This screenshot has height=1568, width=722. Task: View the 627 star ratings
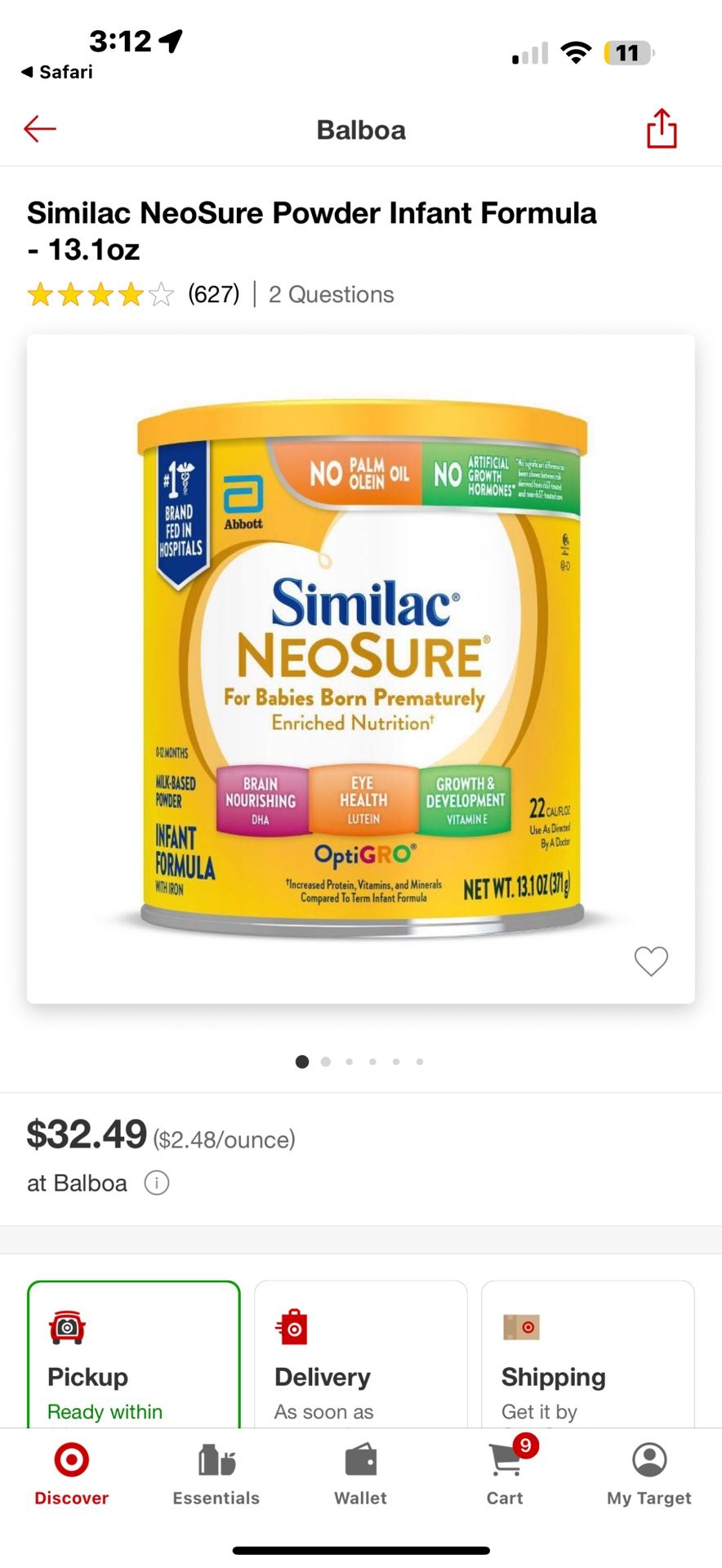click(x=133, y=294)
